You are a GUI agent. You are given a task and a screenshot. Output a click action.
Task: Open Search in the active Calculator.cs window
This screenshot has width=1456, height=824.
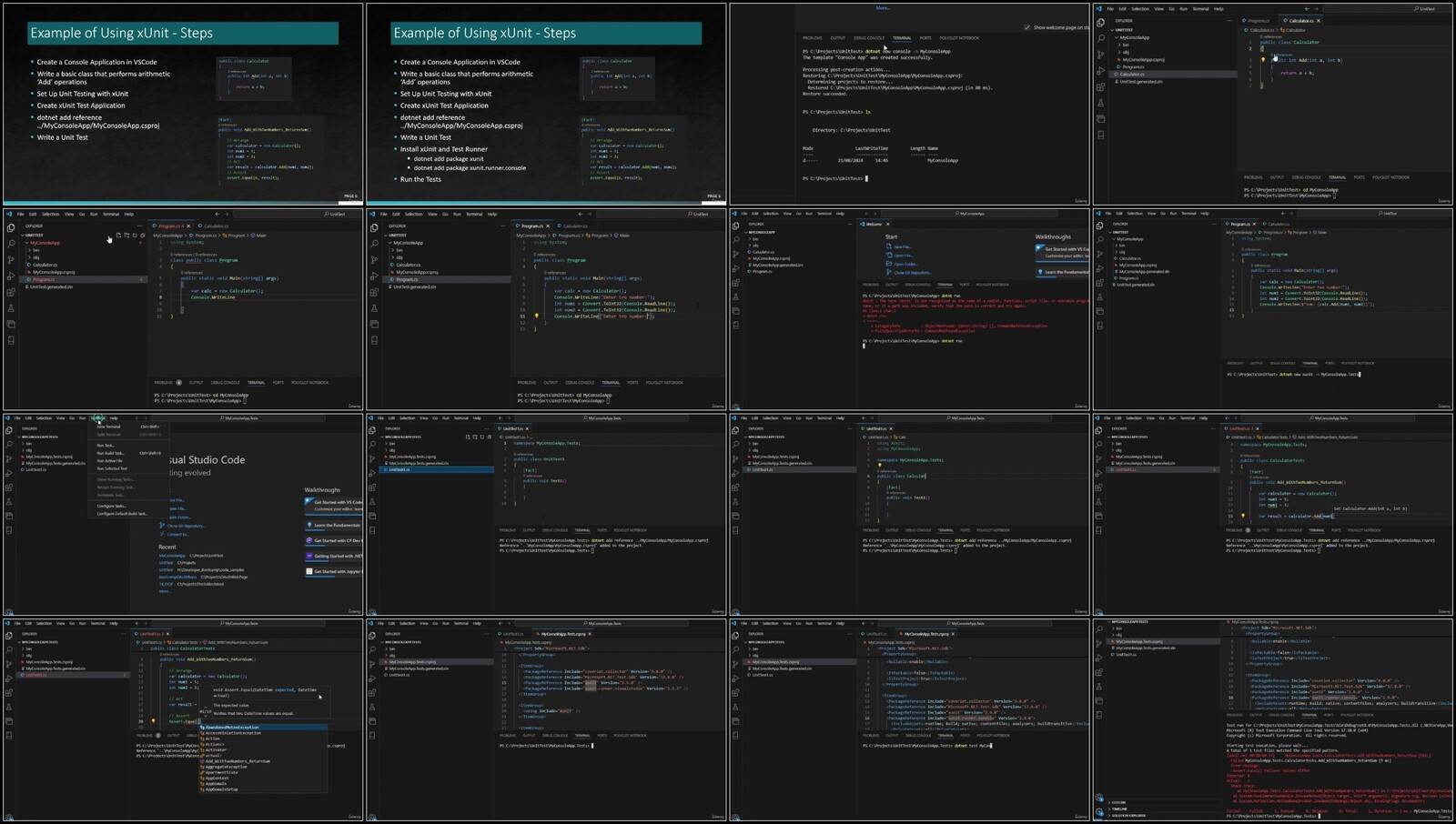[1101, 38]
